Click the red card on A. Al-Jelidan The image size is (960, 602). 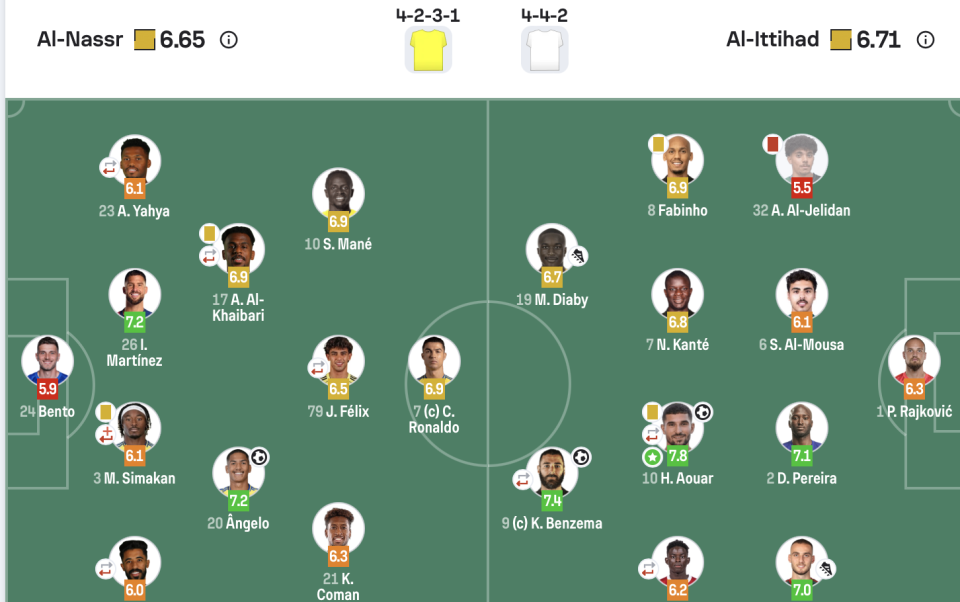click(x=771, y=144)
